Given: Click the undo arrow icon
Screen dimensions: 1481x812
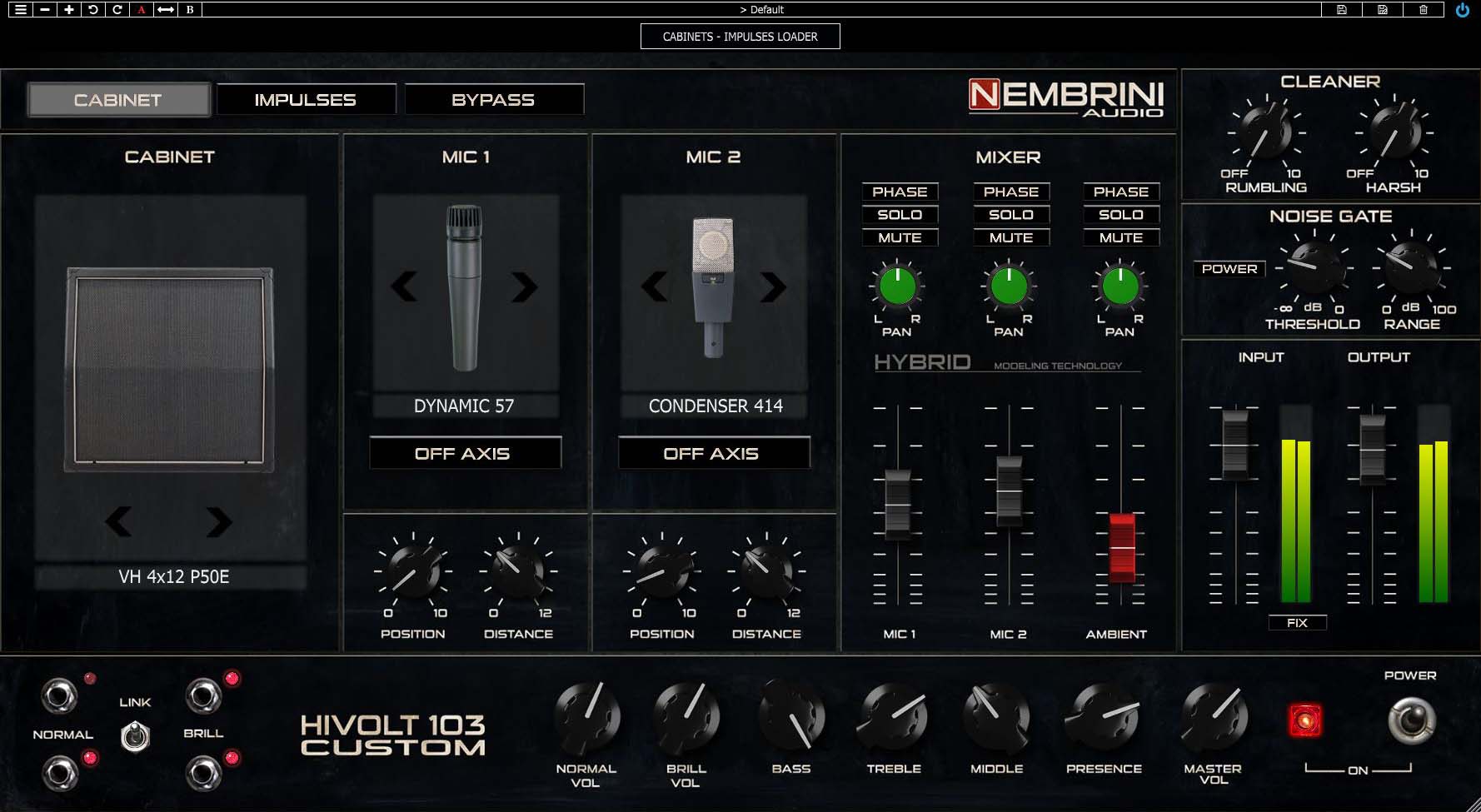Looking at the screenshot, I should point(92,9).
